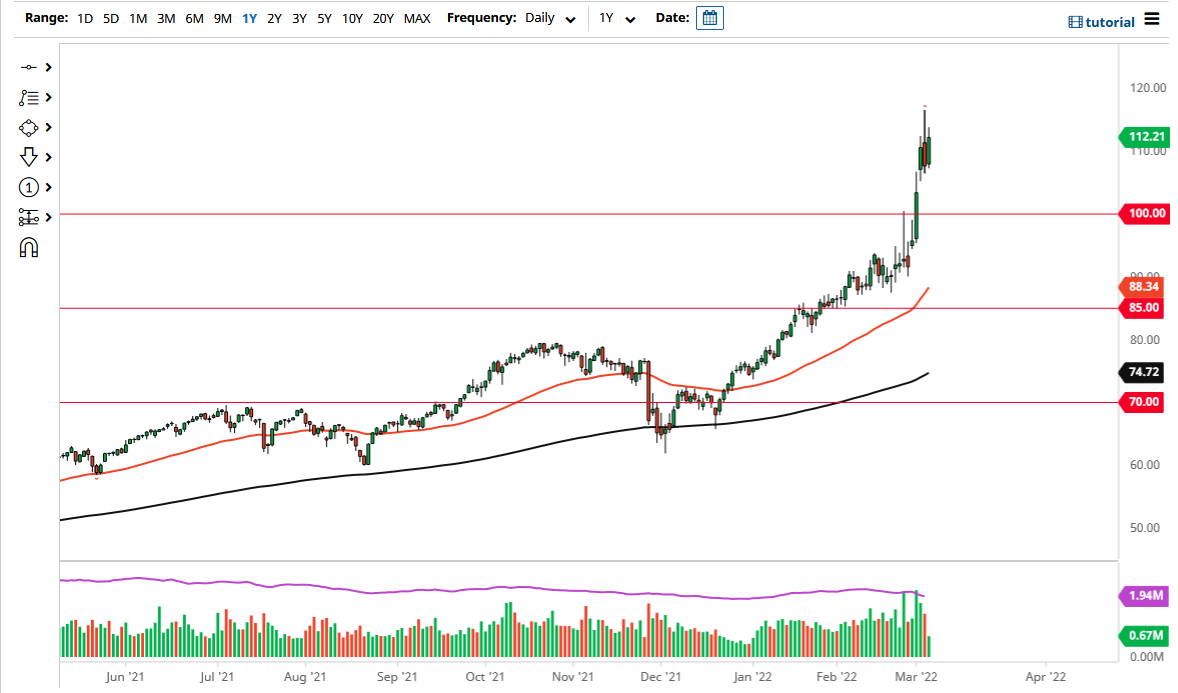
Task: Open the calendar date picker
Action: tap(710, 17)
